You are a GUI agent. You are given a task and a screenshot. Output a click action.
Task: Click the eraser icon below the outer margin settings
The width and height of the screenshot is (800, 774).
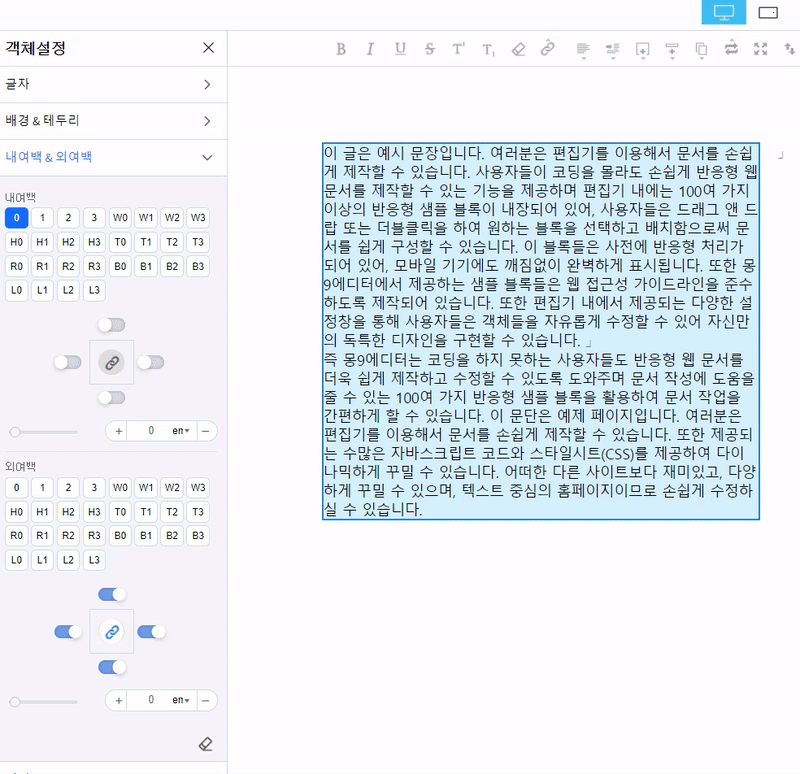pos(206,744)
